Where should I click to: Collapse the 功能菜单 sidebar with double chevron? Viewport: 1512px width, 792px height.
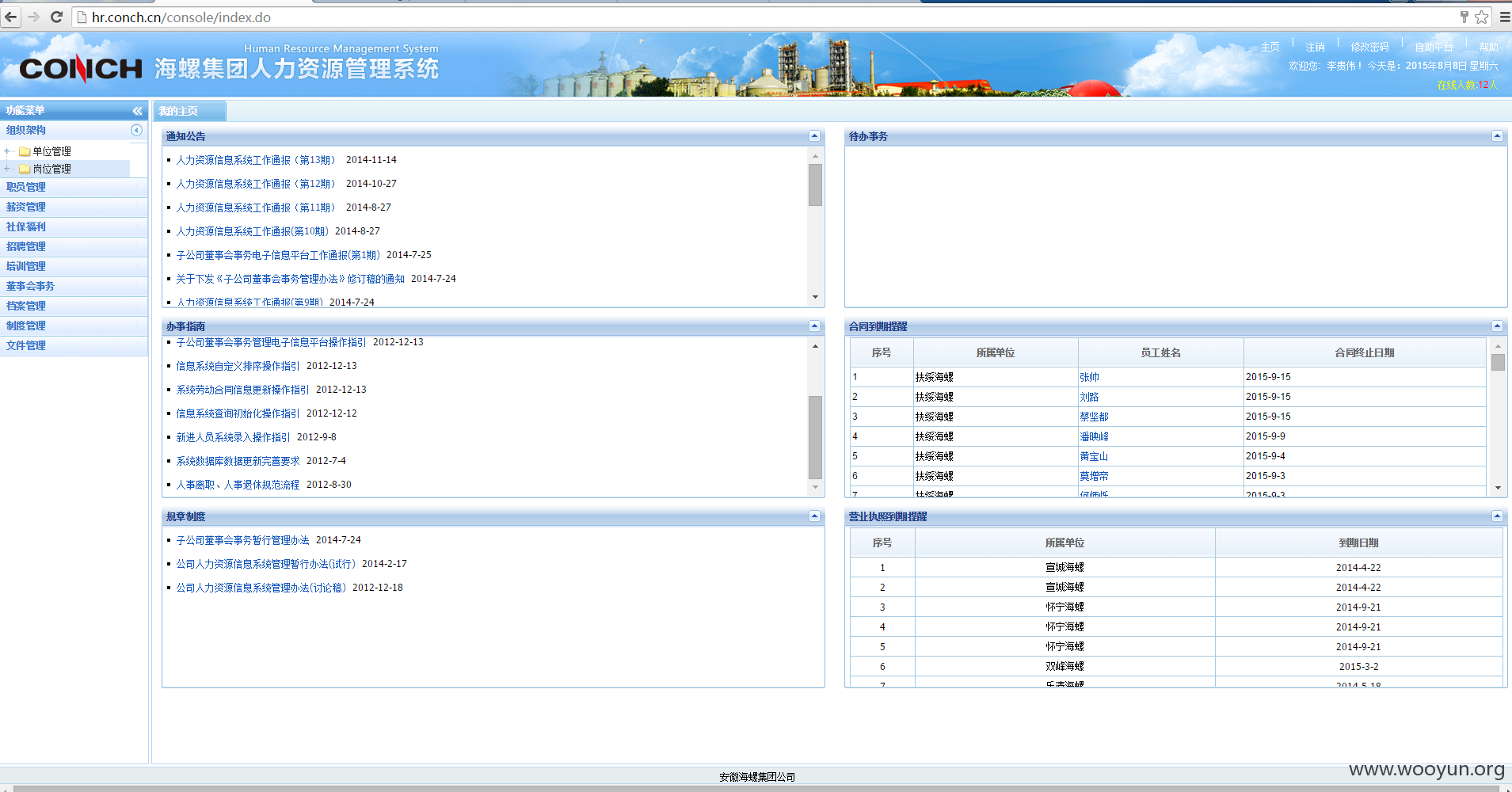pyautogui.click(x=137, y=111)
